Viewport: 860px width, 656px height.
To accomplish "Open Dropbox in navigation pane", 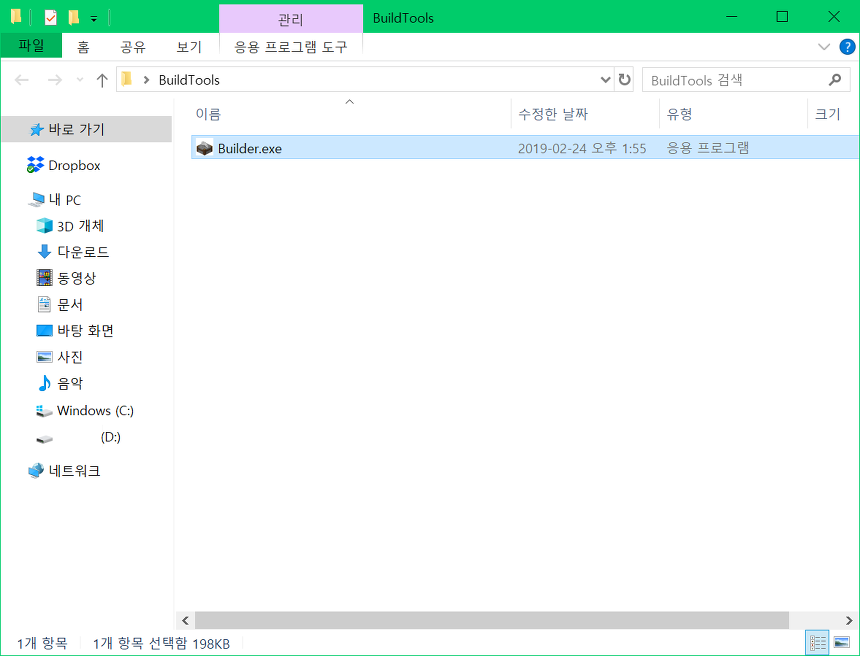I will [74, 165].
